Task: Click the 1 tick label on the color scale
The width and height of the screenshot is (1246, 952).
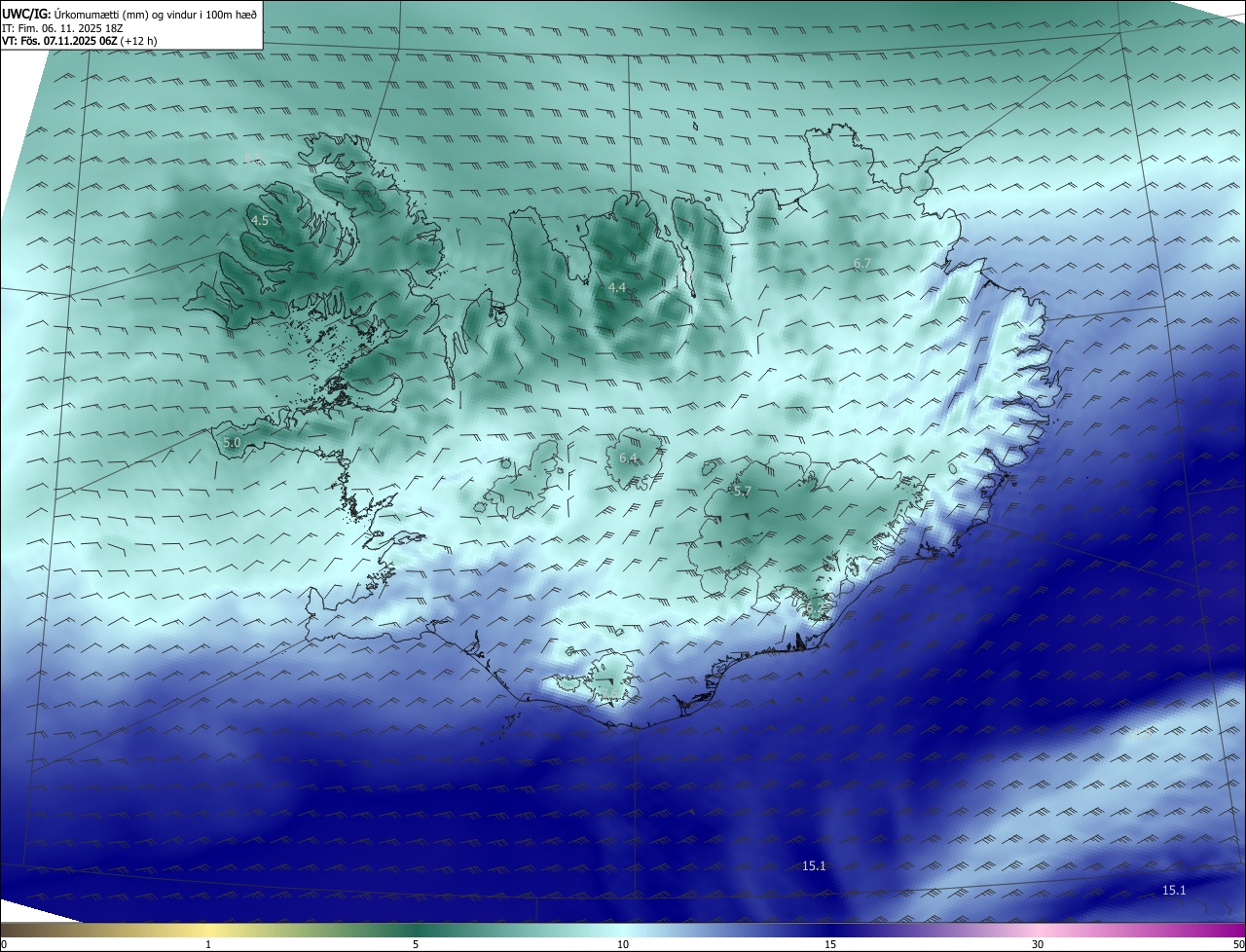Action: 208,944
